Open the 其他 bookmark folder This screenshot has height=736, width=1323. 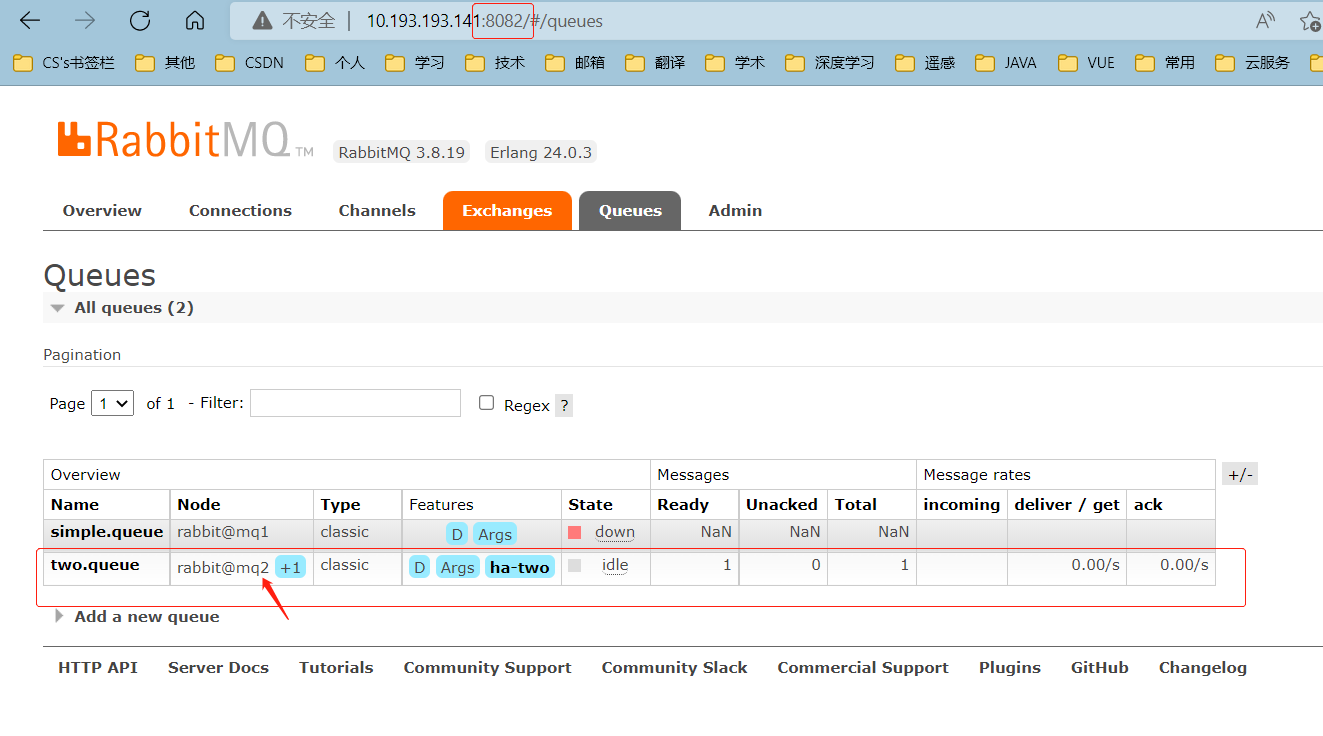point(165,62)
